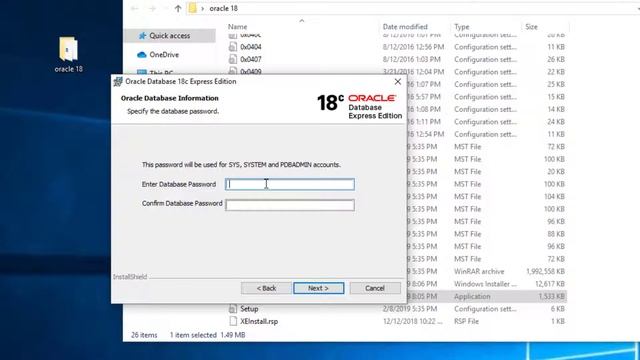
Task: Sort files by the Name column
Action: point(238,27)
